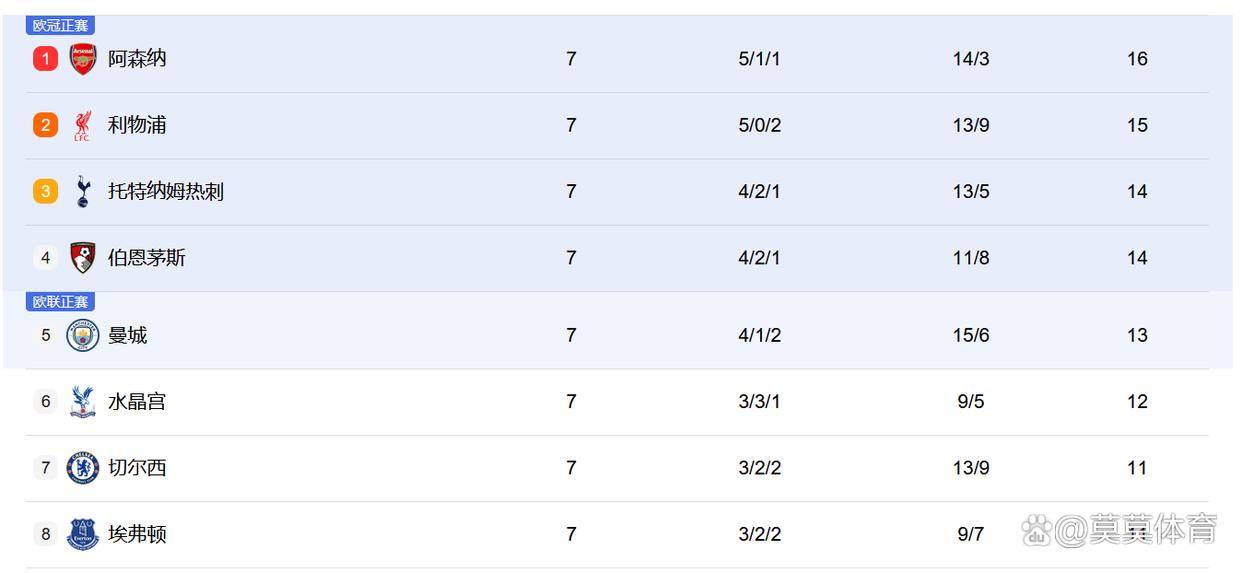Click the red rank 1 badge

(x=45, y=59)
